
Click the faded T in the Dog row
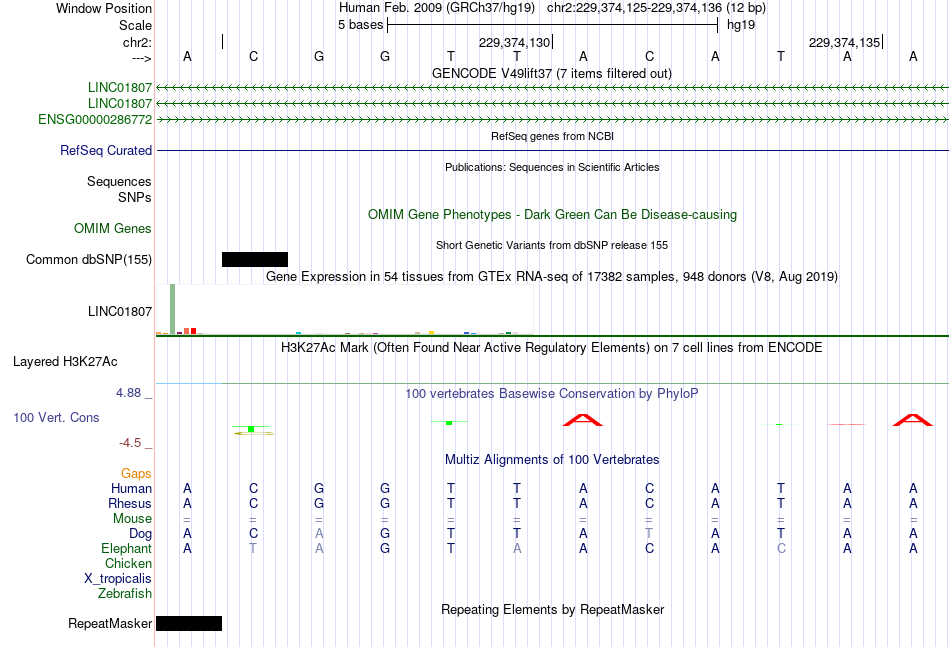649,533
